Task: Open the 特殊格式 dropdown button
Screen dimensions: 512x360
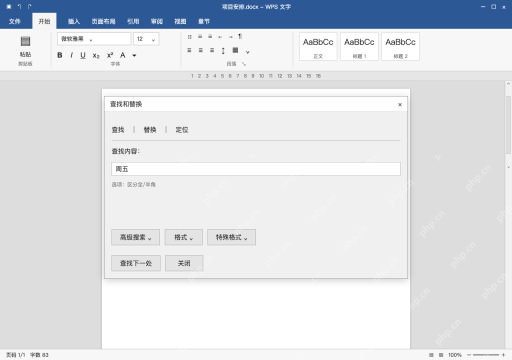Action: click(231, 237)
